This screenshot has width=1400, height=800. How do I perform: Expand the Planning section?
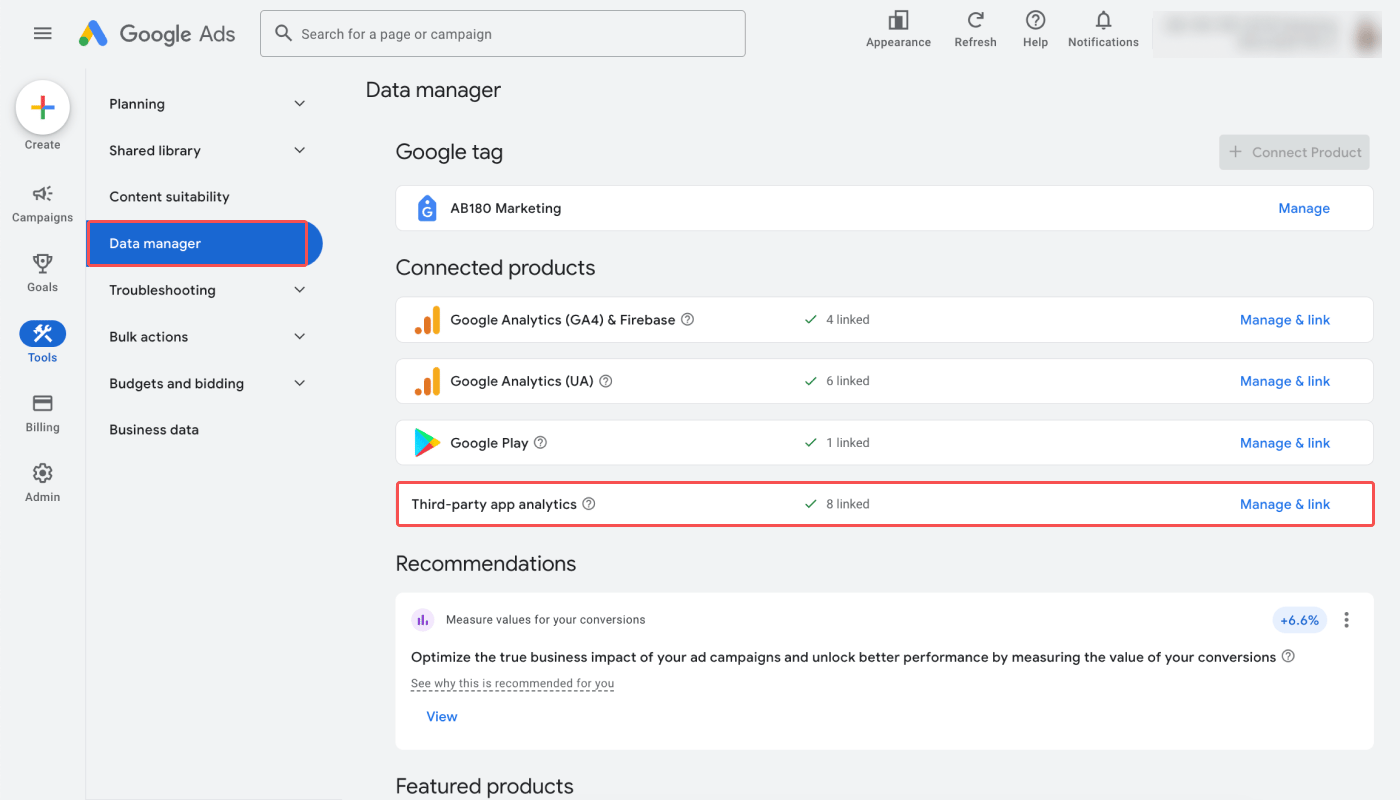(208, 104)
